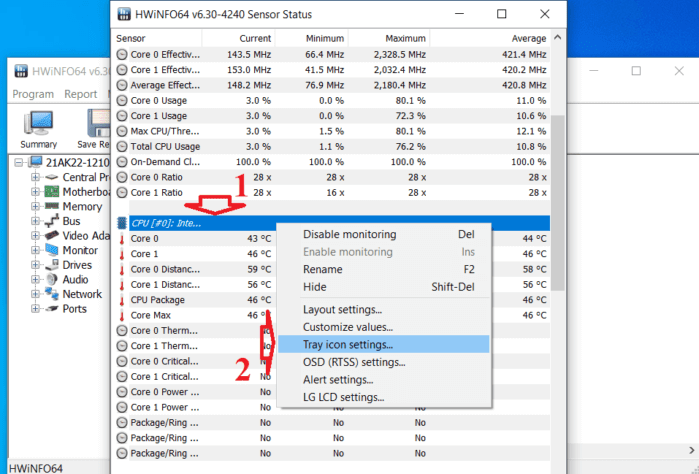Expand the Audio tree node

point(35,279)
